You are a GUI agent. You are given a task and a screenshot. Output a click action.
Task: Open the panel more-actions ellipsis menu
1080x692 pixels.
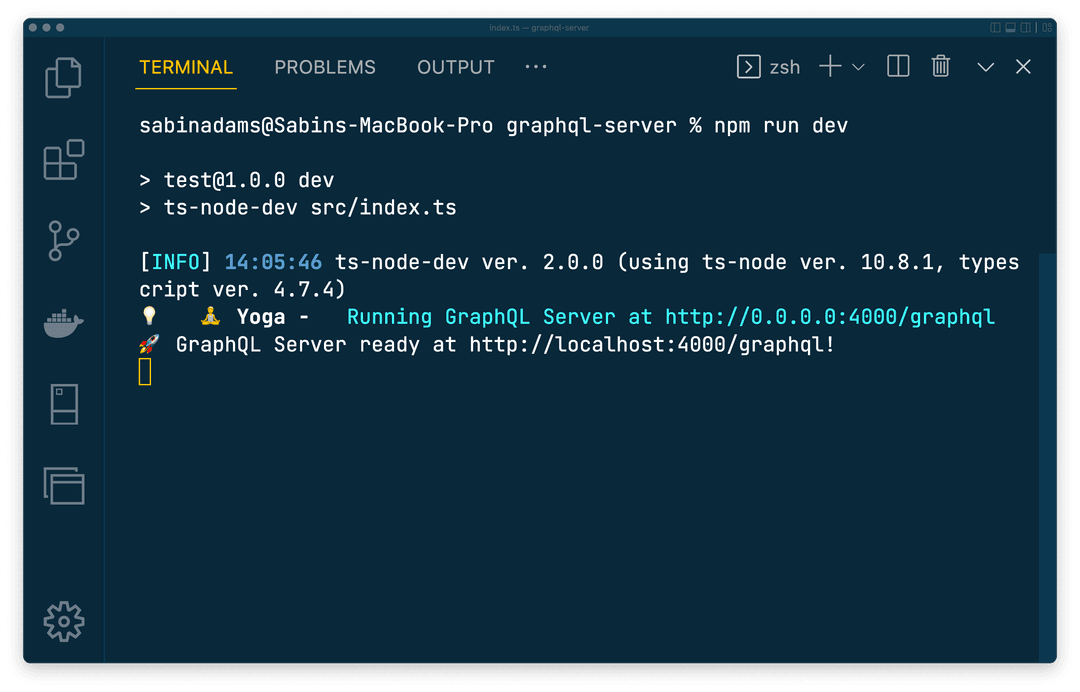(x=535, y=67)
